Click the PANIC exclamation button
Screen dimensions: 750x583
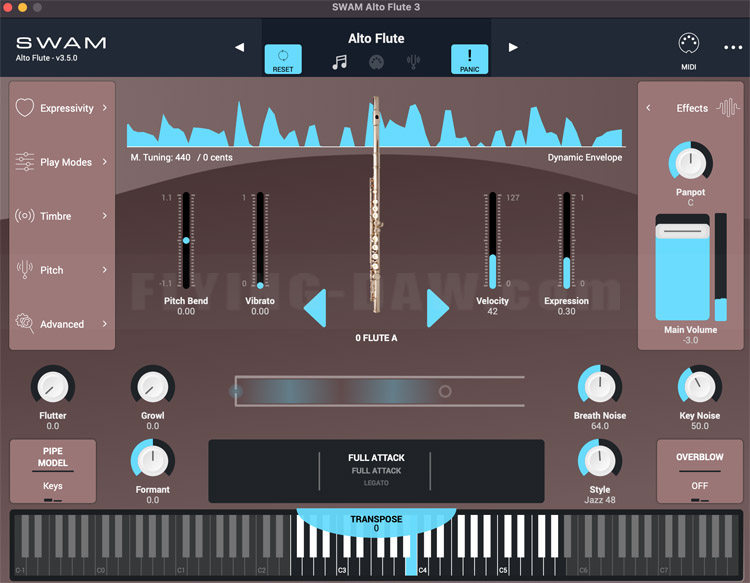469,59
